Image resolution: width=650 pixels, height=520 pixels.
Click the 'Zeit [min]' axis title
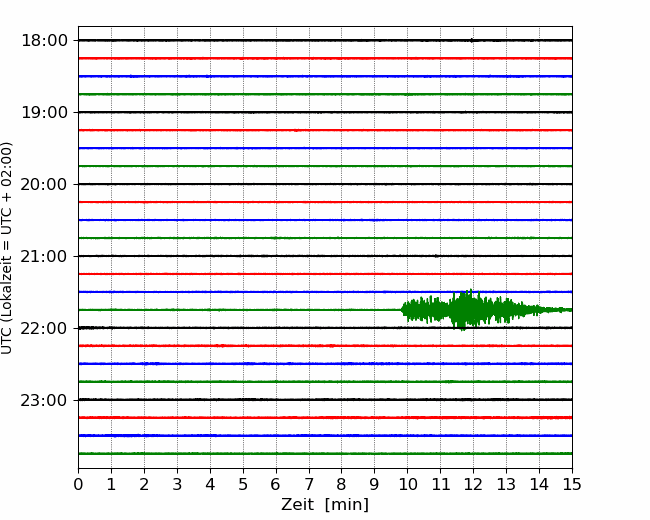tap(325, 505)
